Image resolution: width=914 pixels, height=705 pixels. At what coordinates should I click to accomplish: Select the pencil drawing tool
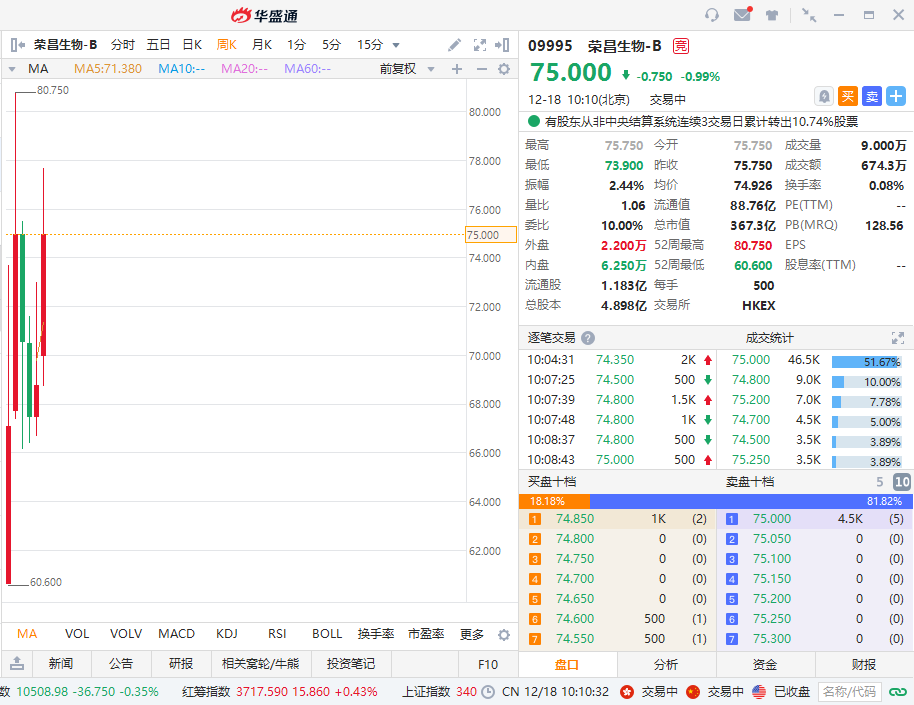(x=454, y=45)
